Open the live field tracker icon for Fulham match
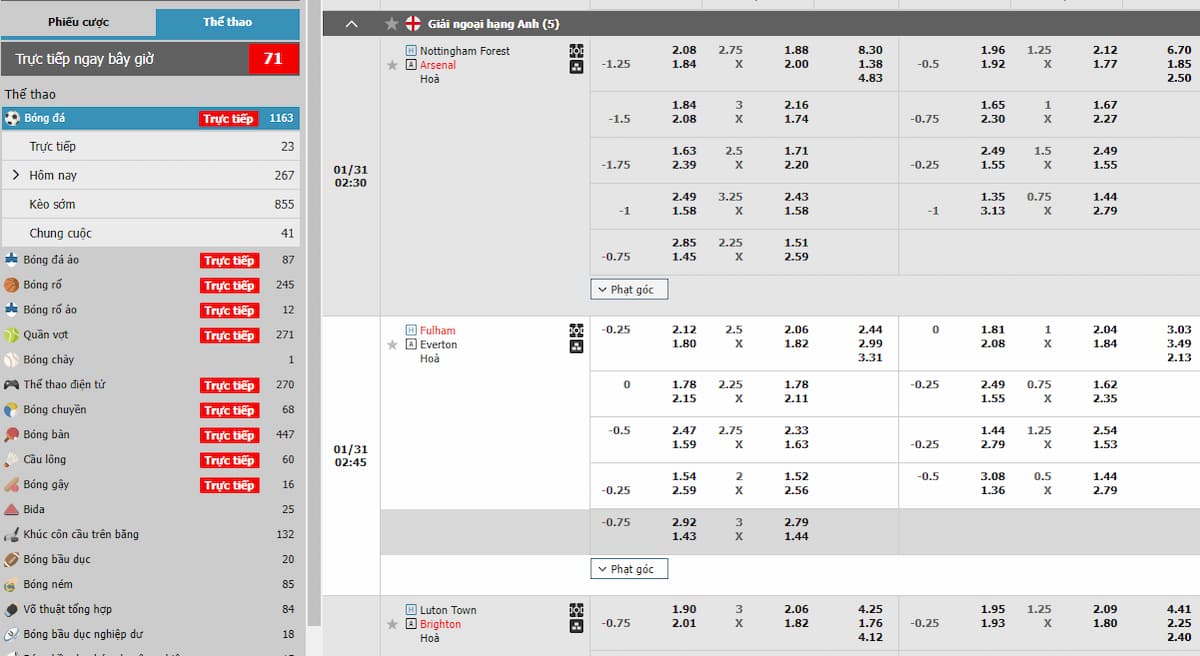Viewport: 1200px width, 656px height. click(576, 331)
